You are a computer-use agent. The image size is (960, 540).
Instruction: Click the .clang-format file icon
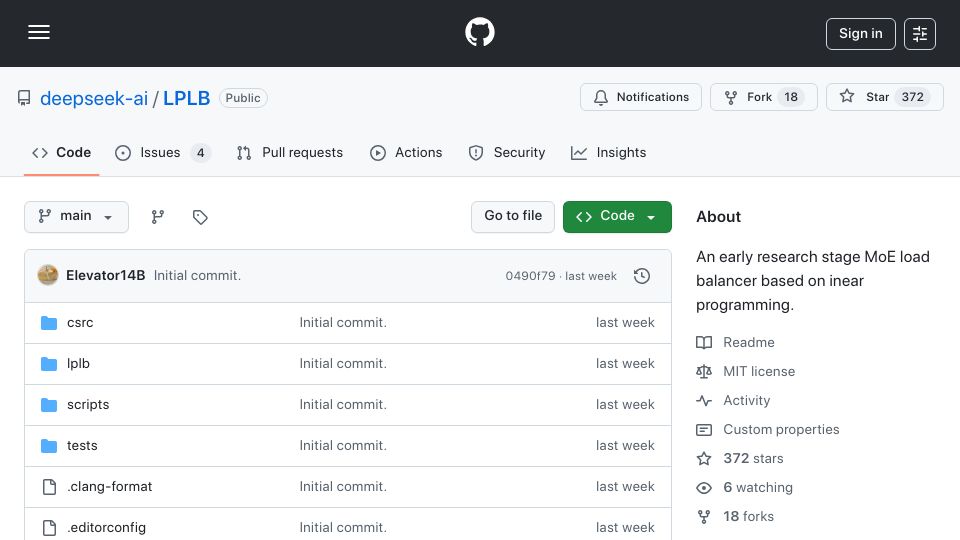point(49,487)
